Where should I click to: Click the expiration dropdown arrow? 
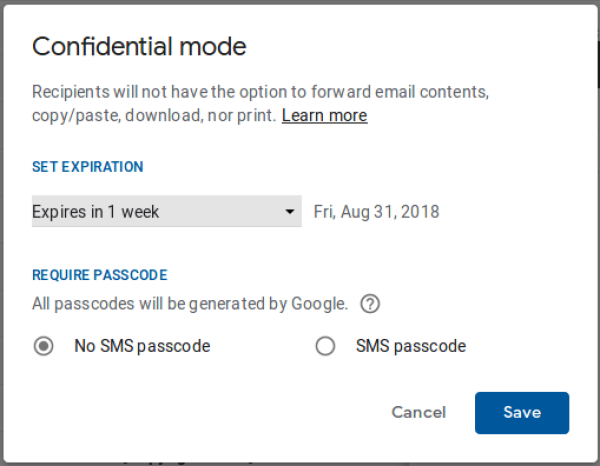coord(290,212)
